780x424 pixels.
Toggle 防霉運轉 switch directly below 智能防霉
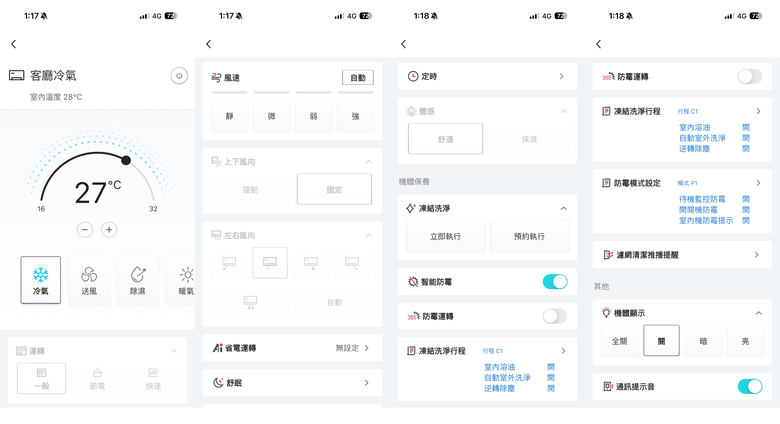pos(555,316)
